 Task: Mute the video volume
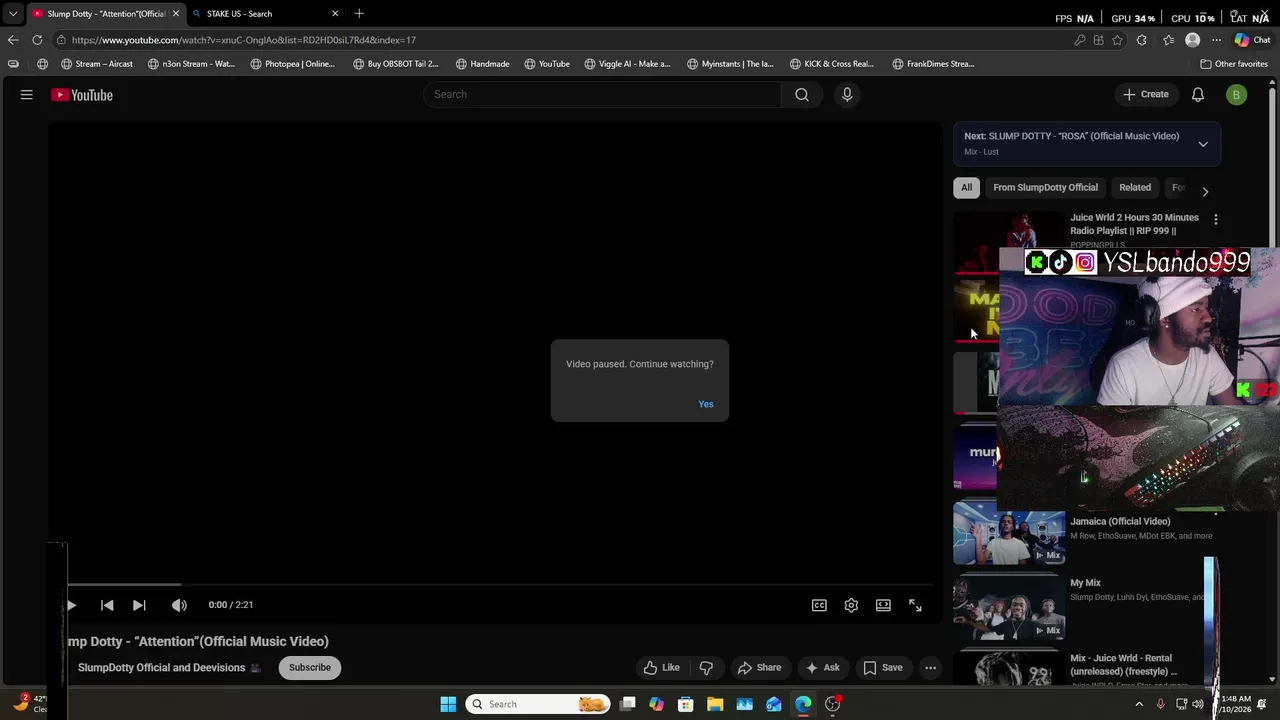pyautogui.click(x=179, y=605)
